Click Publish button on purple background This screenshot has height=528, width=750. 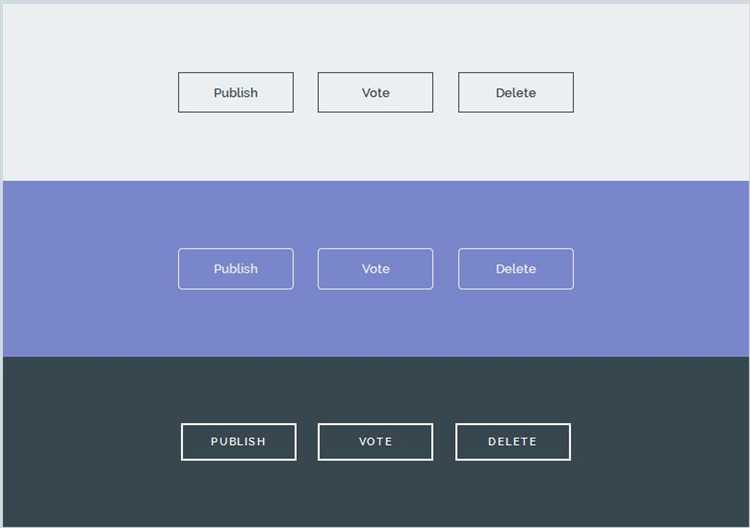pos(236,269)
